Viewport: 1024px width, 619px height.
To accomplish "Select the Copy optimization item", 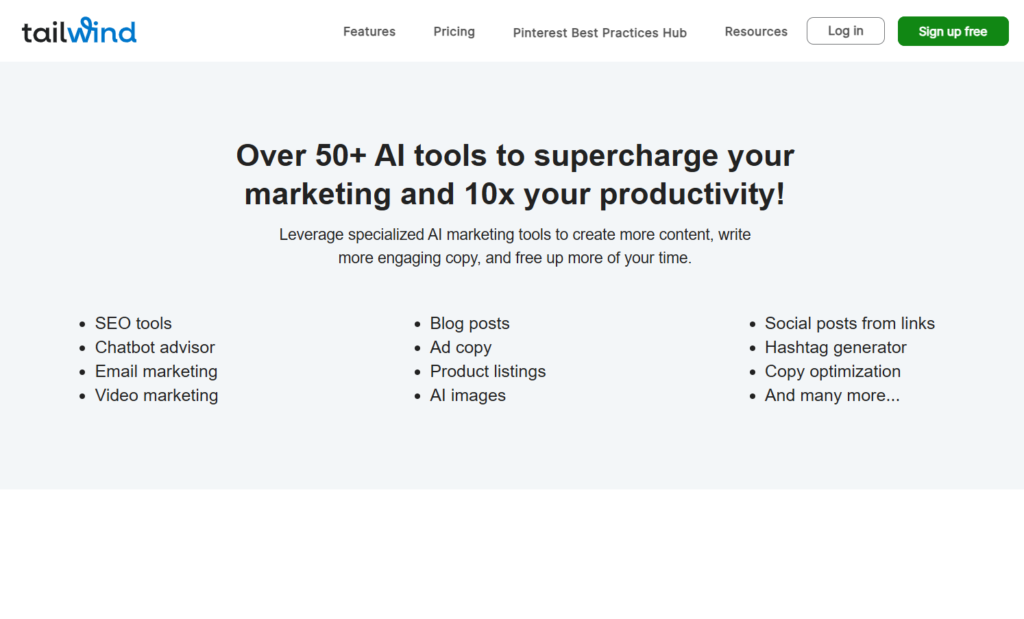I will (833, 372).
